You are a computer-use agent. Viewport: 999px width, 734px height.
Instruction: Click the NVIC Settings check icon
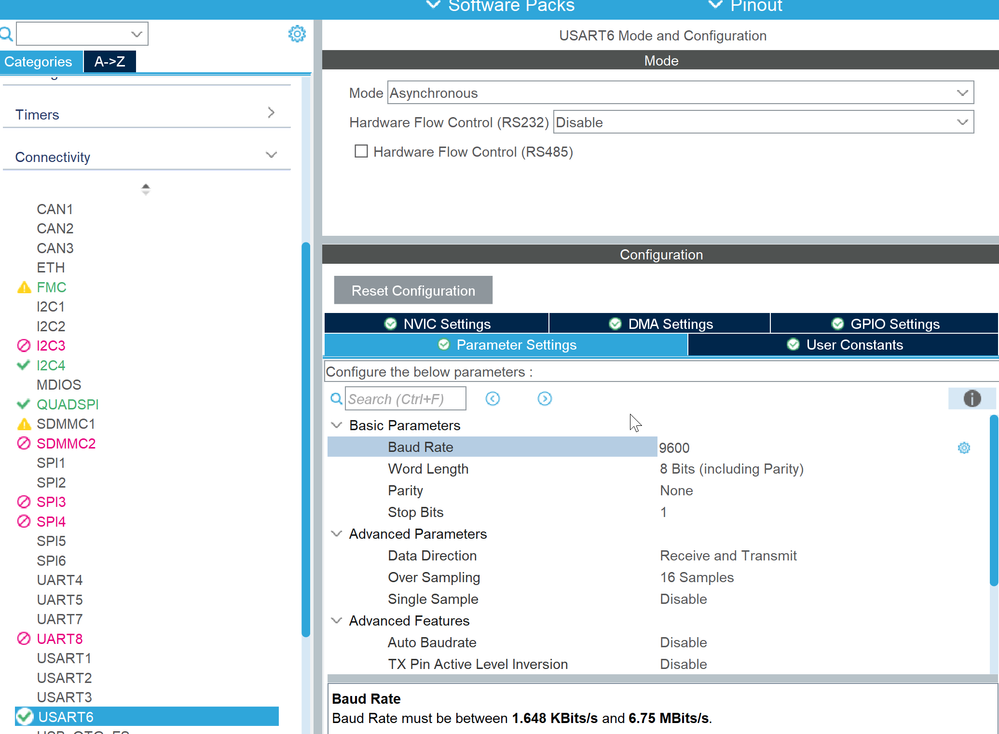coord(391,324)
